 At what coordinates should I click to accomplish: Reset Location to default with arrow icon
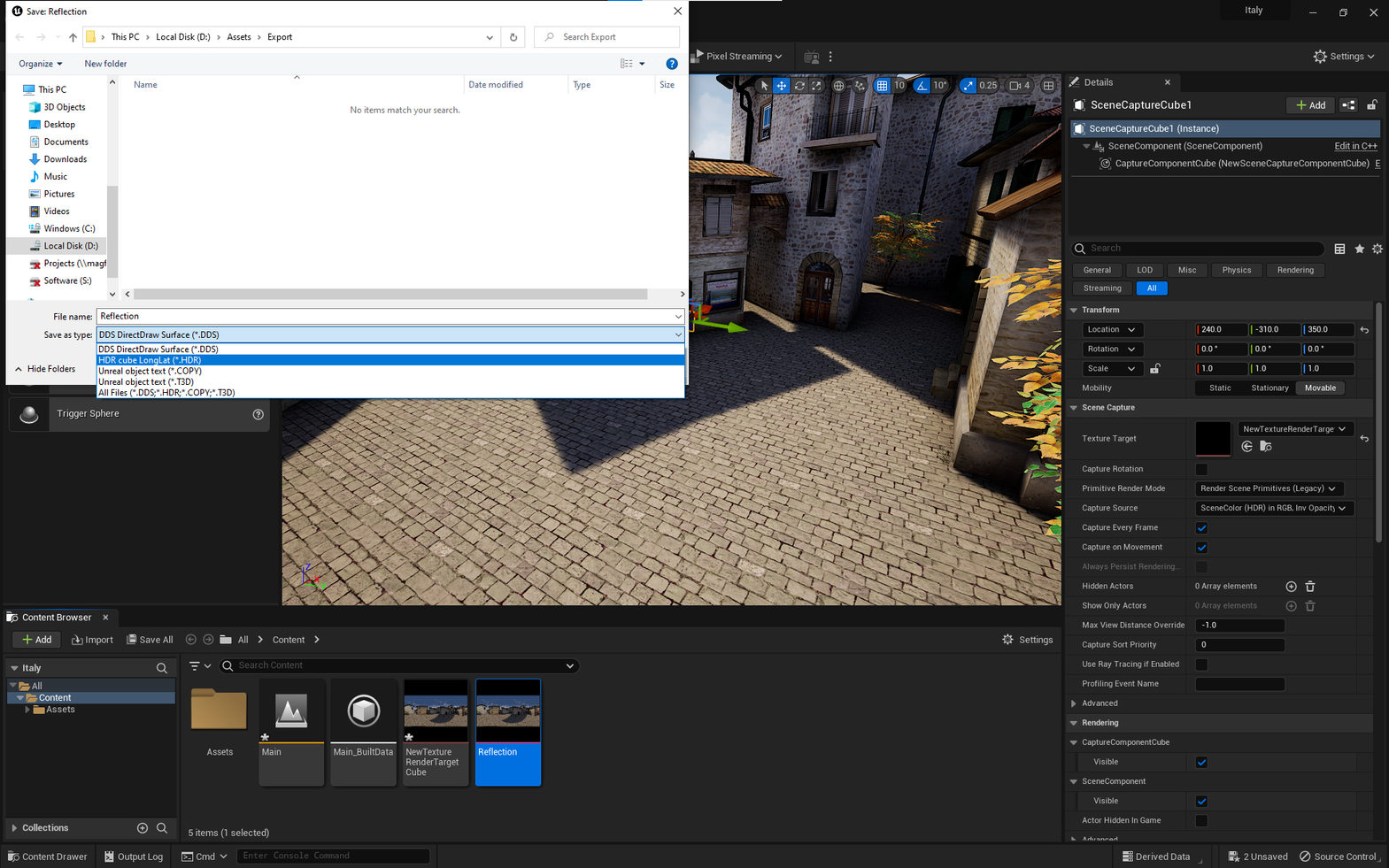[1364, 330]
